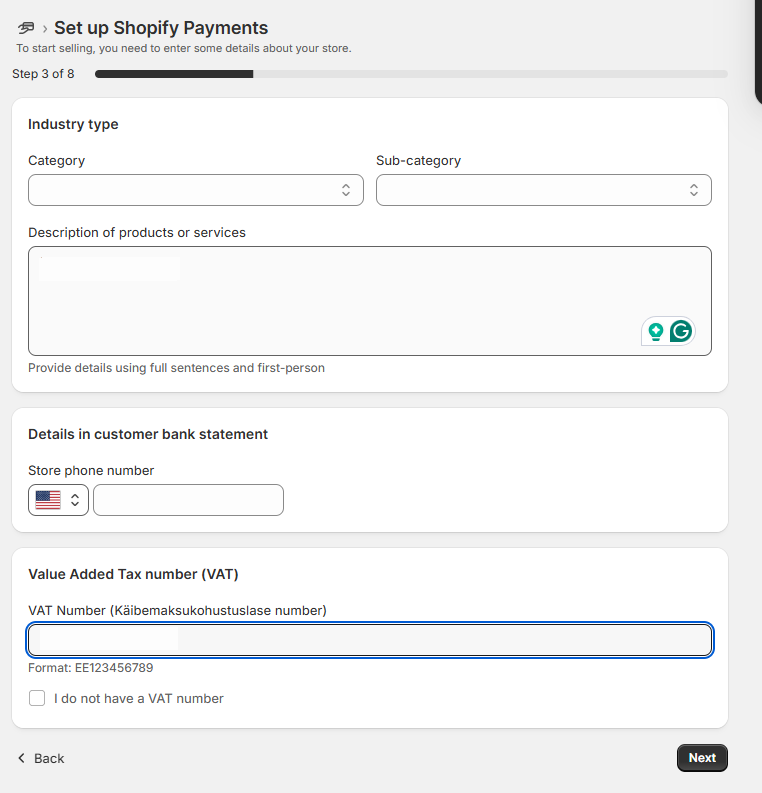Click the 'Industry type' section title

[x=73, y=124]
